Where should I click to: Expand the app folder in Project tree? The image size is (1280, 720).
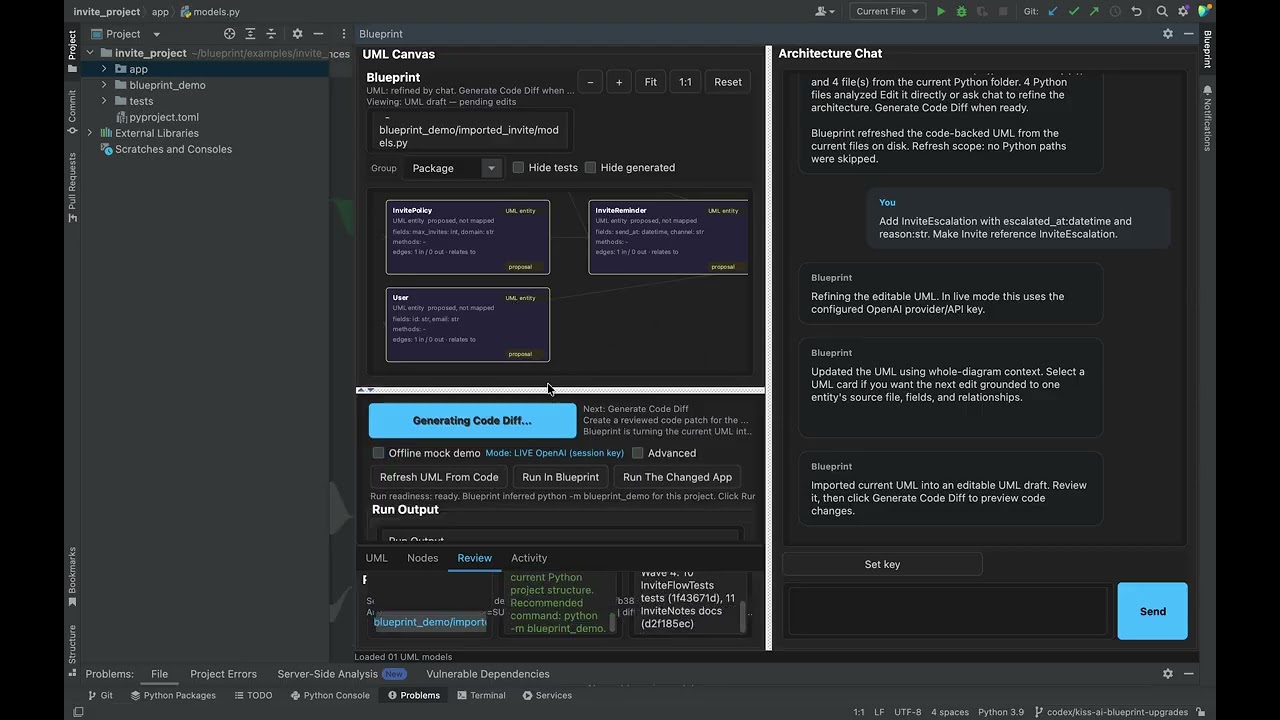104,69
